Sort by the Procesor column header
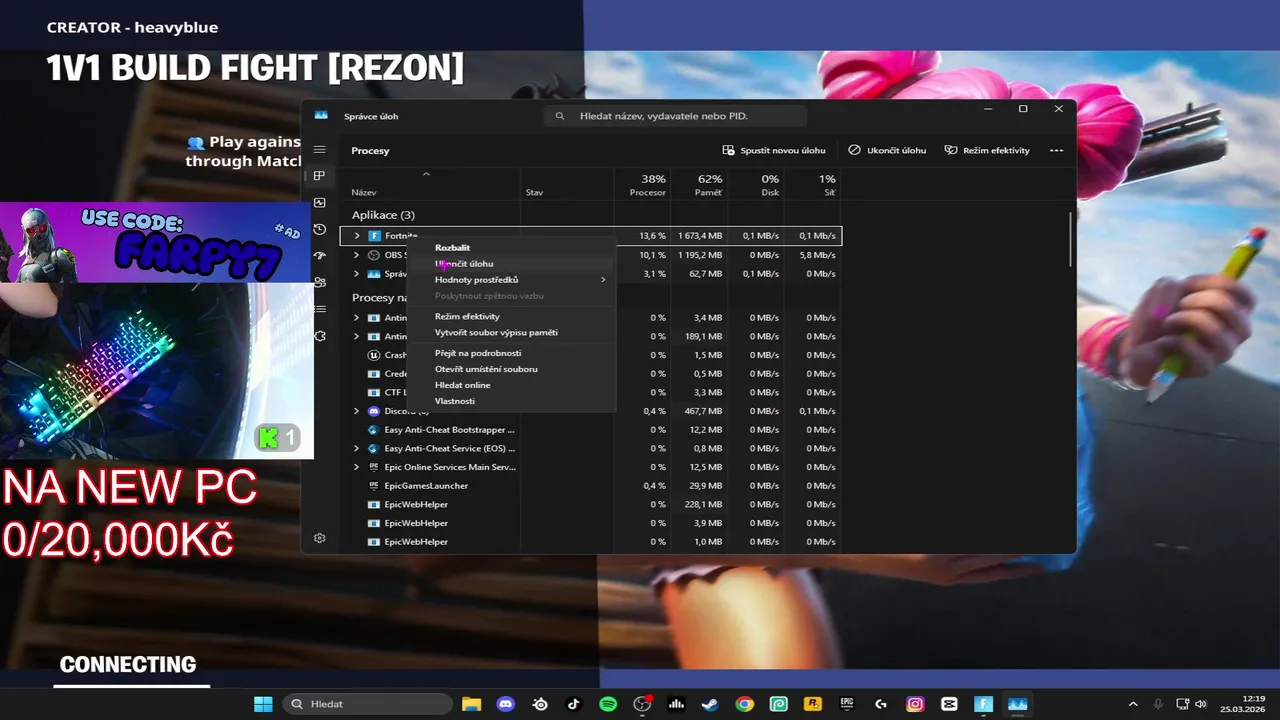The height and width of the screenshot is (720, 1280). (642, 185)
